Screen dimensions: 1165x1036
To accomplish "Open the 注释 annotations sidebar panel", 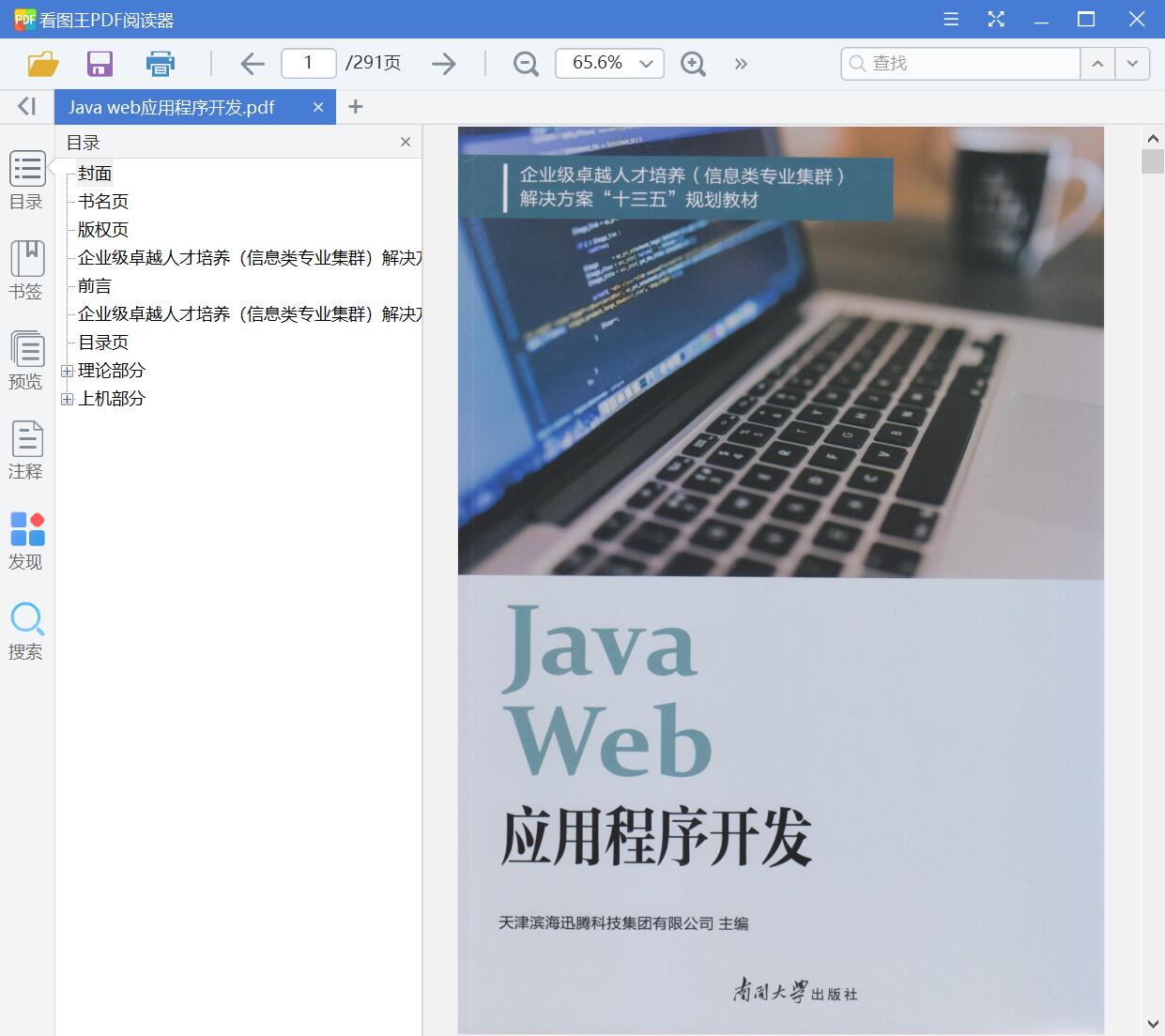I will [26, 450].
